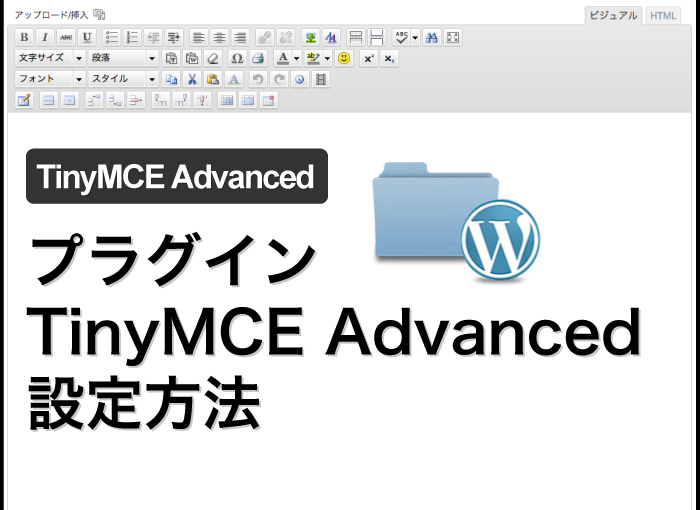This screenshot has height=510, width=700.
Task: Toggle strikethrough formatting (ABC icon)
Action: (x=66, y=38)
